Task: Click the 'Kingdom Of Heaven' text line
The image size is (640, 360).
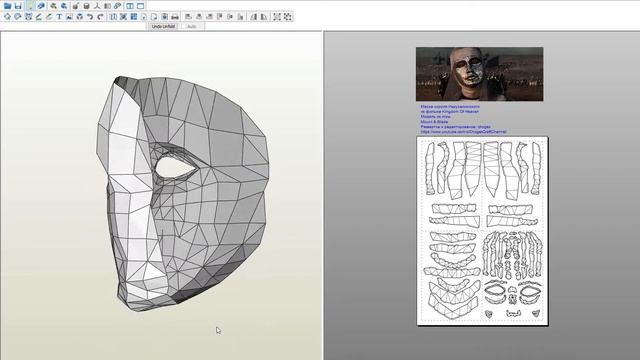Action: click(x=449, y=111)
